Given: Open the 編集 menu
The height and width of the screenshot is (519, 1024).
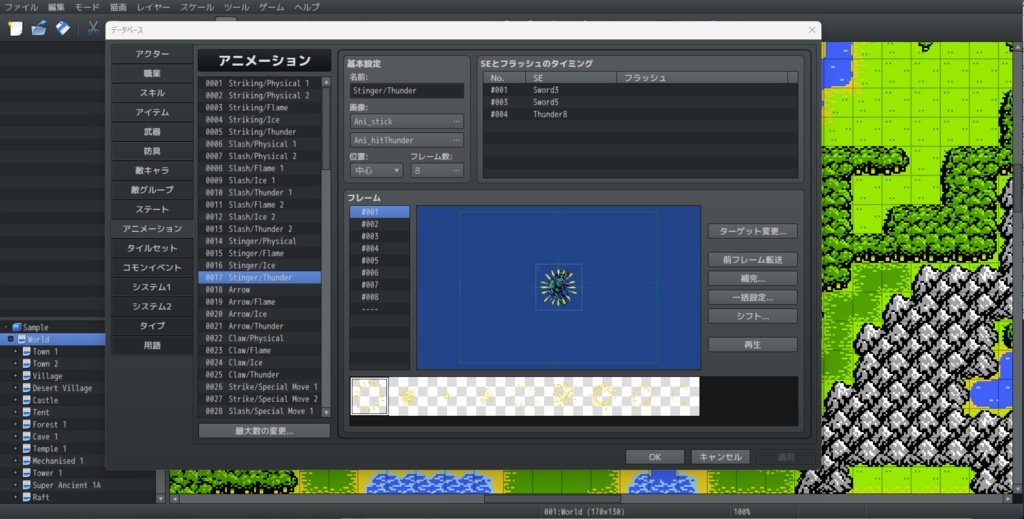Looking at the screenshot, I should click(56, 7).
